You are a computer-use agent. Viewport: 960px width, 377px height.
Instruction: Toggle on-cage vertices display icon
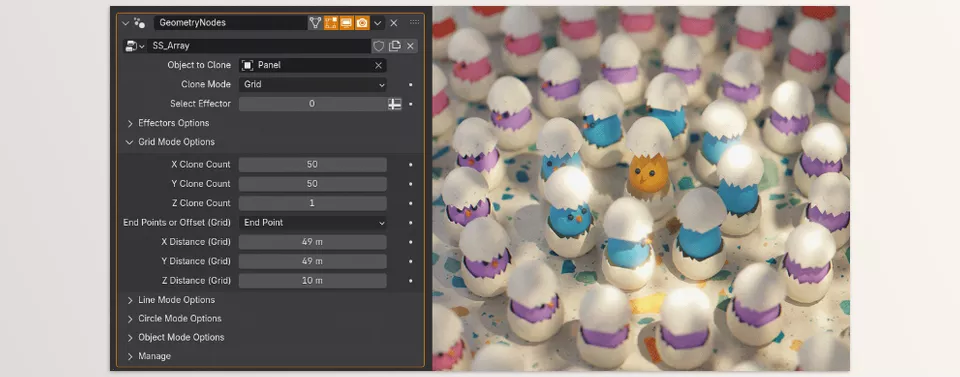click(x=315, y=23)
